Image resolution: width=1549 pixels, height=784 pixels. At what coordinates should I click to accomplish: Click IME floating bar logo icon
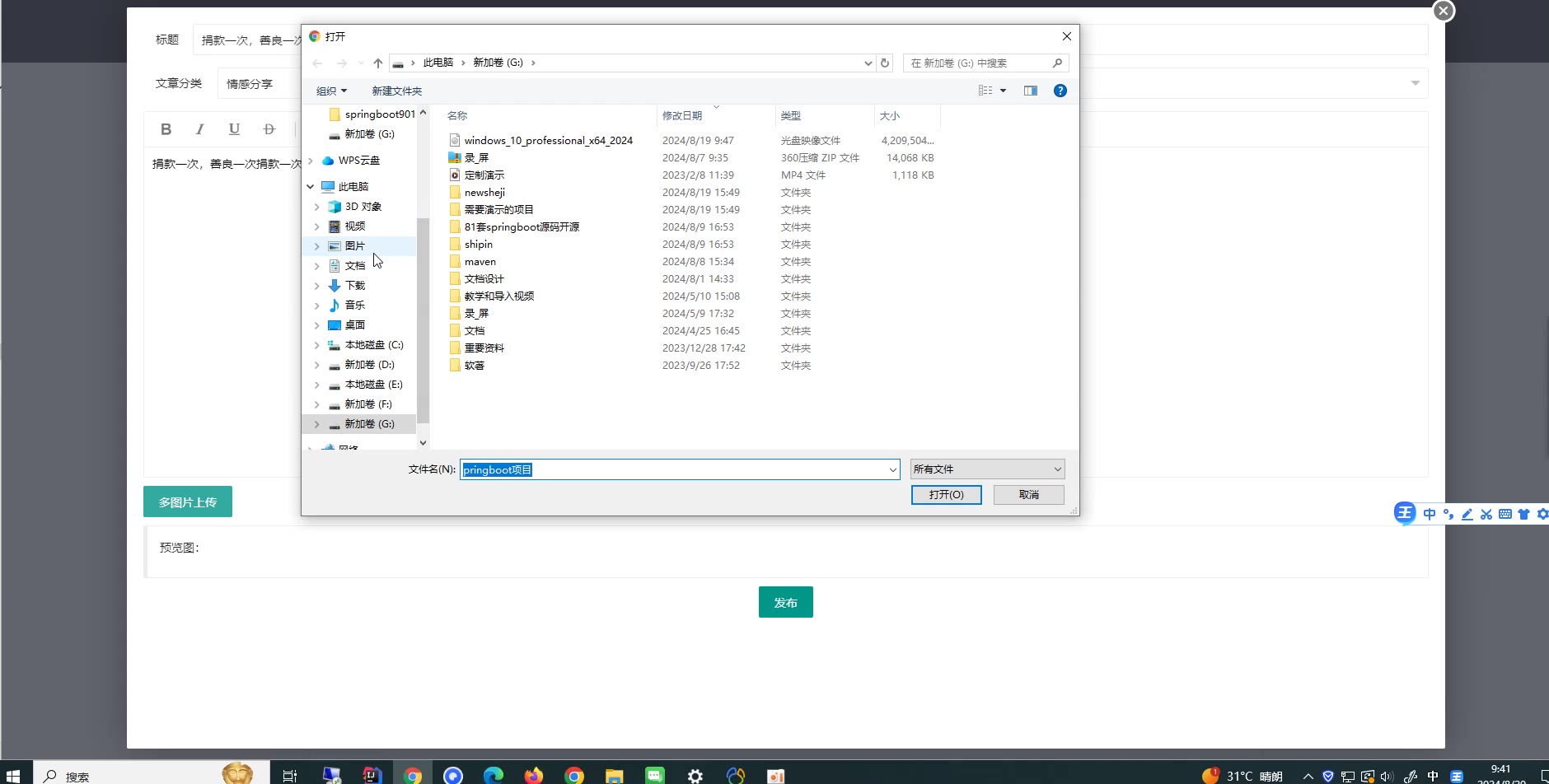pyautogui.click(x=1405, y=513)
